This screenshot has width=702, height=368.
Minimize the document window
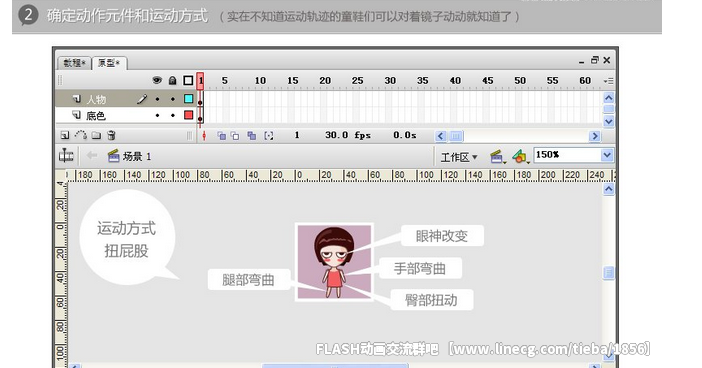pyautogui.click(x=581, y=61)
